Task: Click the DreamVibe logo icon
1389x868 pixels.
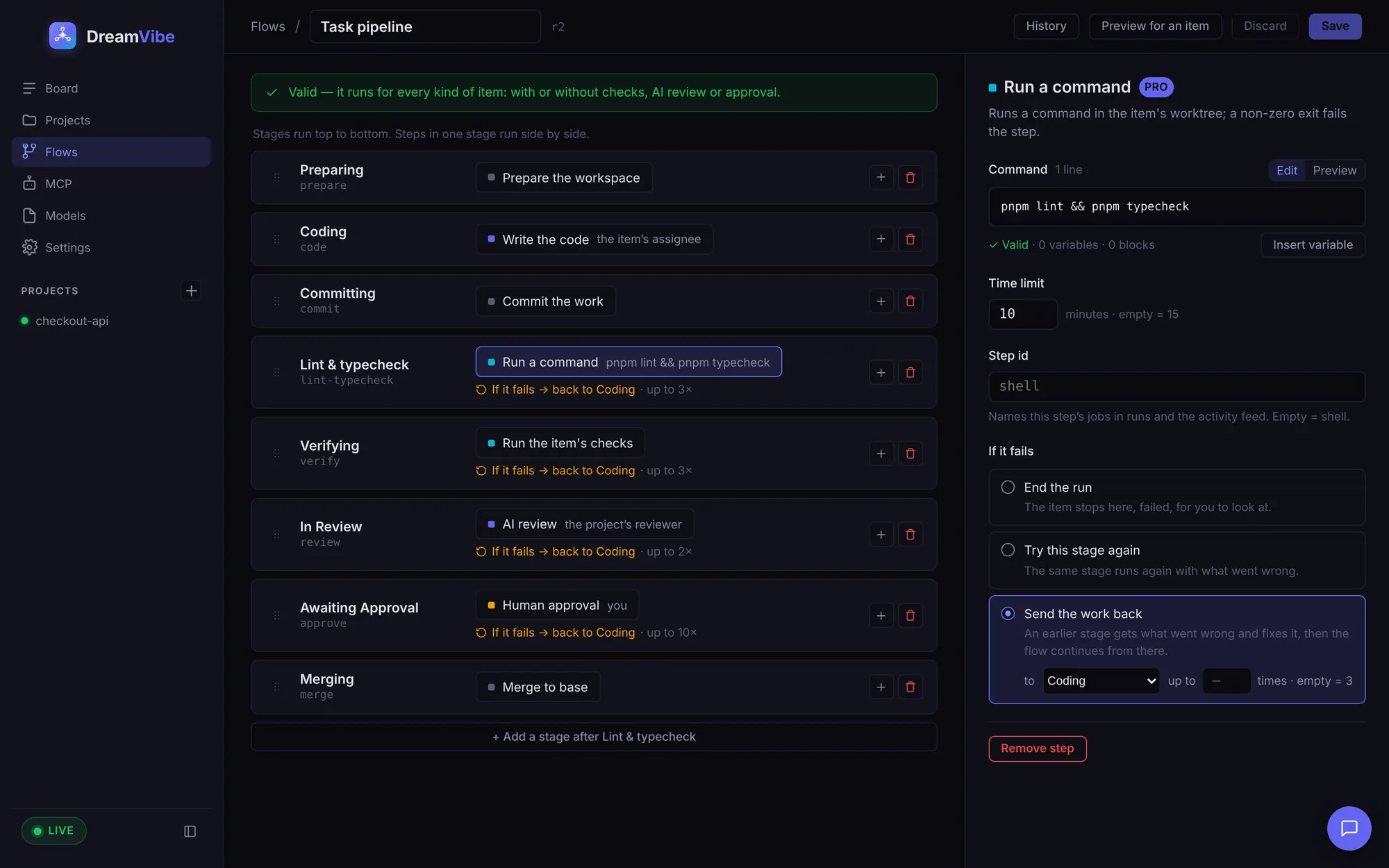Action: [63, 36]
